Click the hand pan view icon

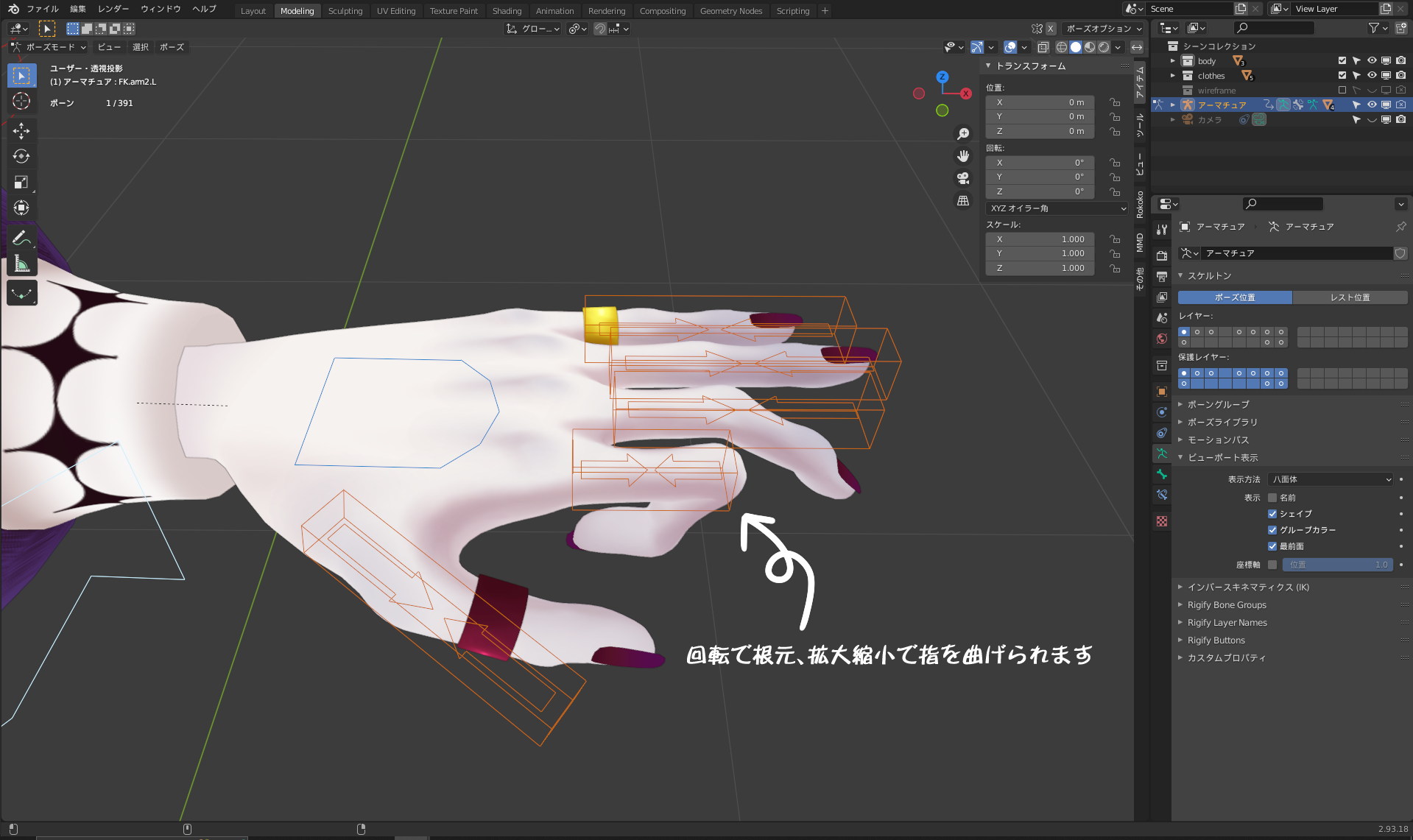pyautogui.click(x=962, y=156)
